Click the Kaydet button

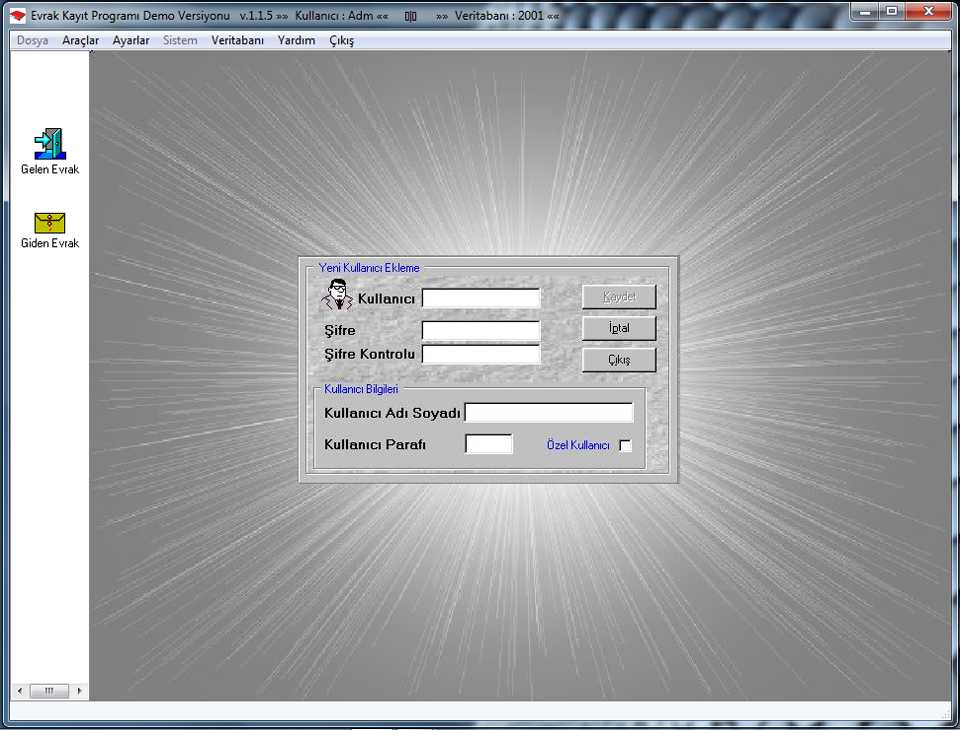click(x=619, y=297)
